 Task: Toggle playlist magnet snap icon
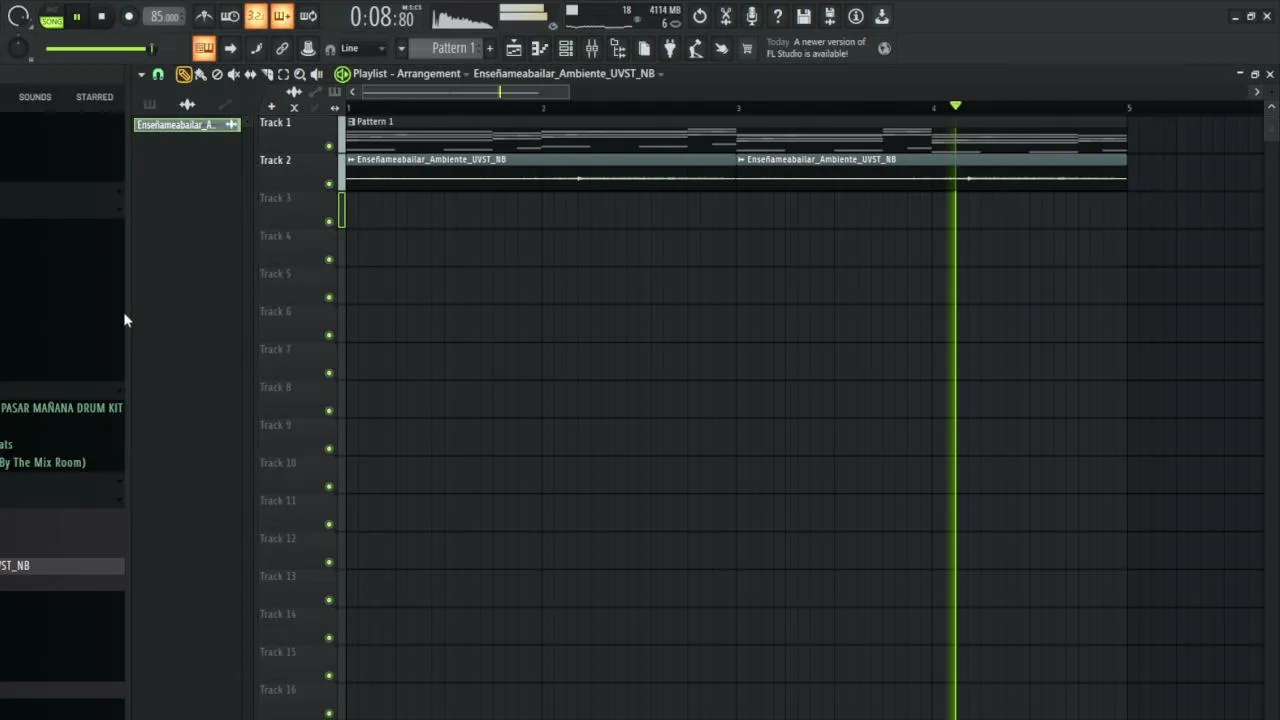coord(158,74)
